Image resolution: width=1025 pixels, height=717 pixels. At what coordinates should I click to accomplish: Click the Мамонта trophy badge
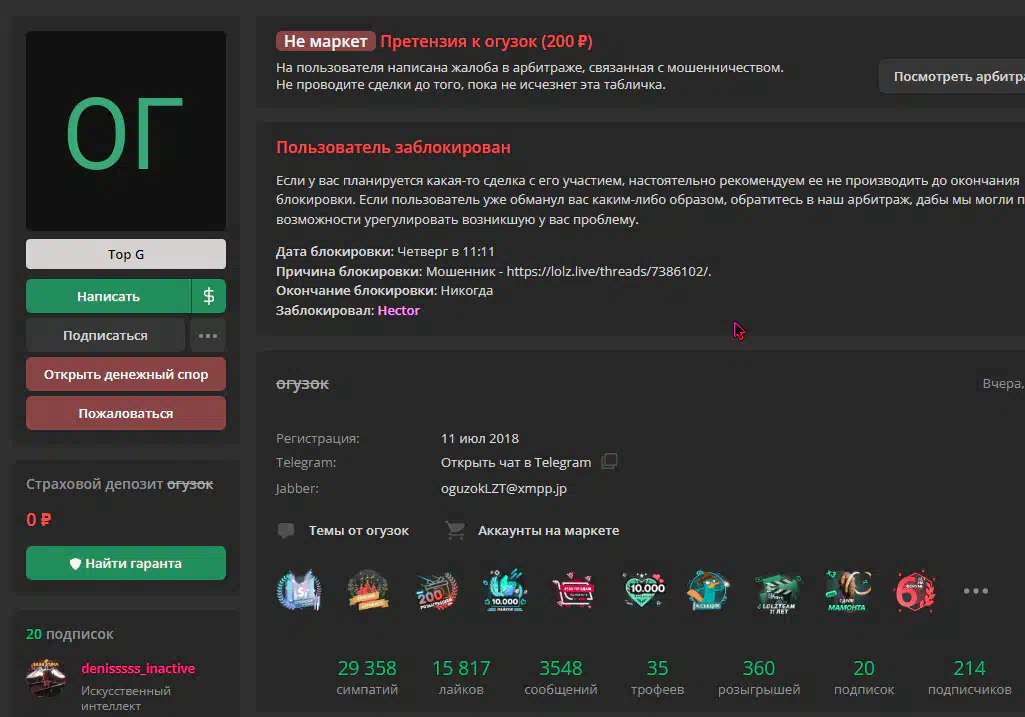tap(846, 591)
